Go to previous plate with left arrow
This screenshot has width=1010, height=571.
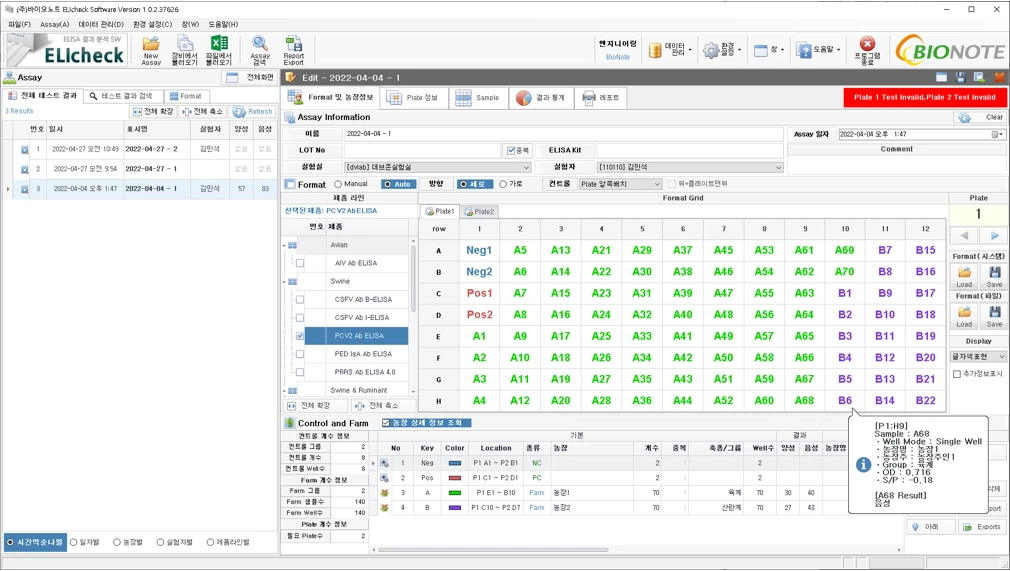(964, 235)
